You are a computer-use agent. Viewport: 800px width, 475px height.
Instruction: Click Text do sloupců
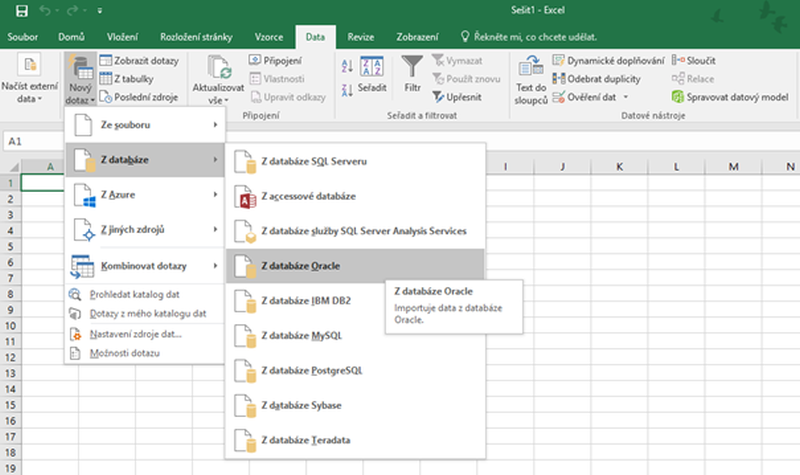pos(531,80)
